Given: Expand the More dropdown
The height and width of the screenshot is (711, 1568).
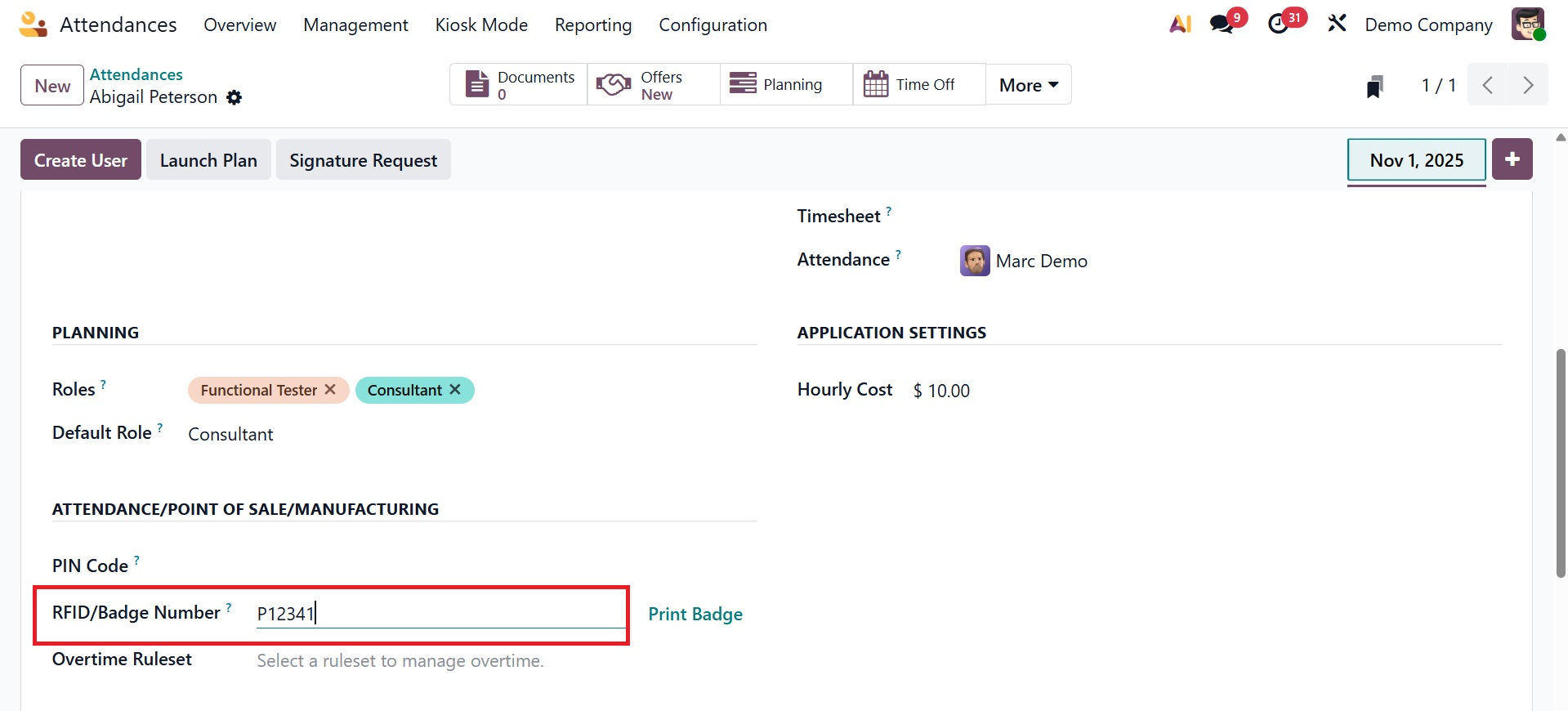Looking at the screenshot, I should 1028,85.
